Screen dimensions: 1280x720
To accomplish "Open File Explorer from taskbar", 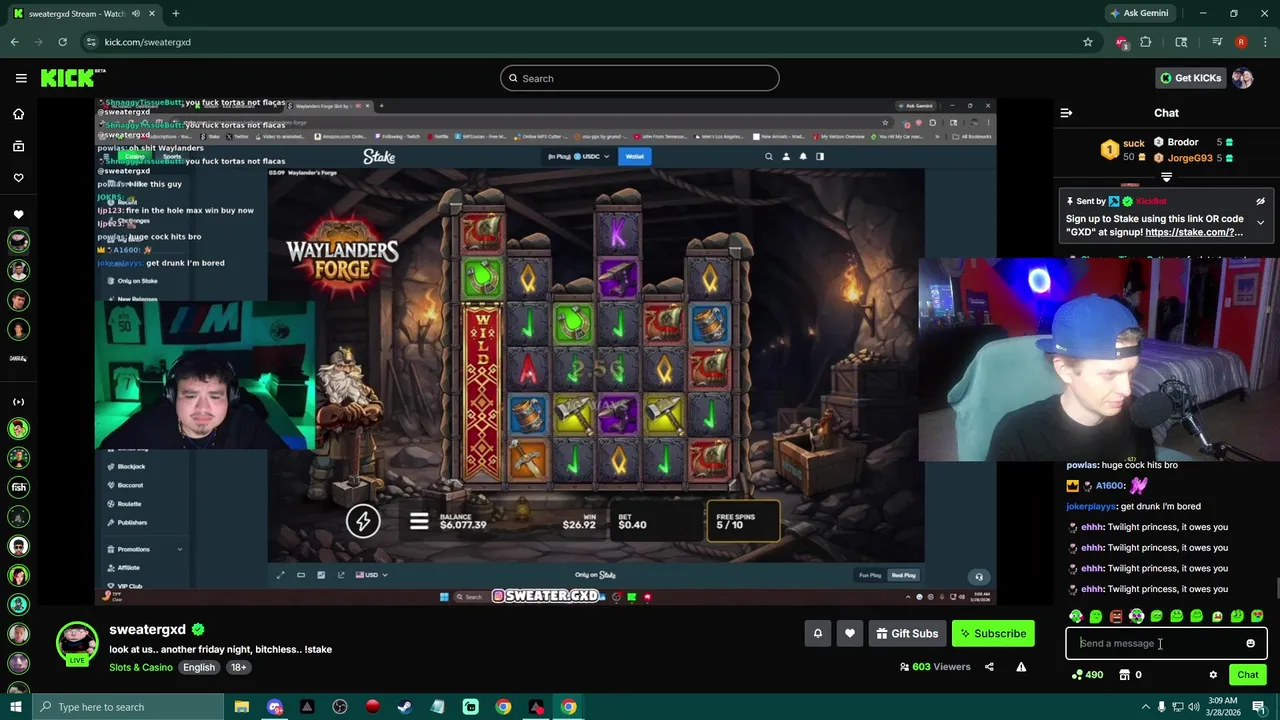I will pos(242,707).
